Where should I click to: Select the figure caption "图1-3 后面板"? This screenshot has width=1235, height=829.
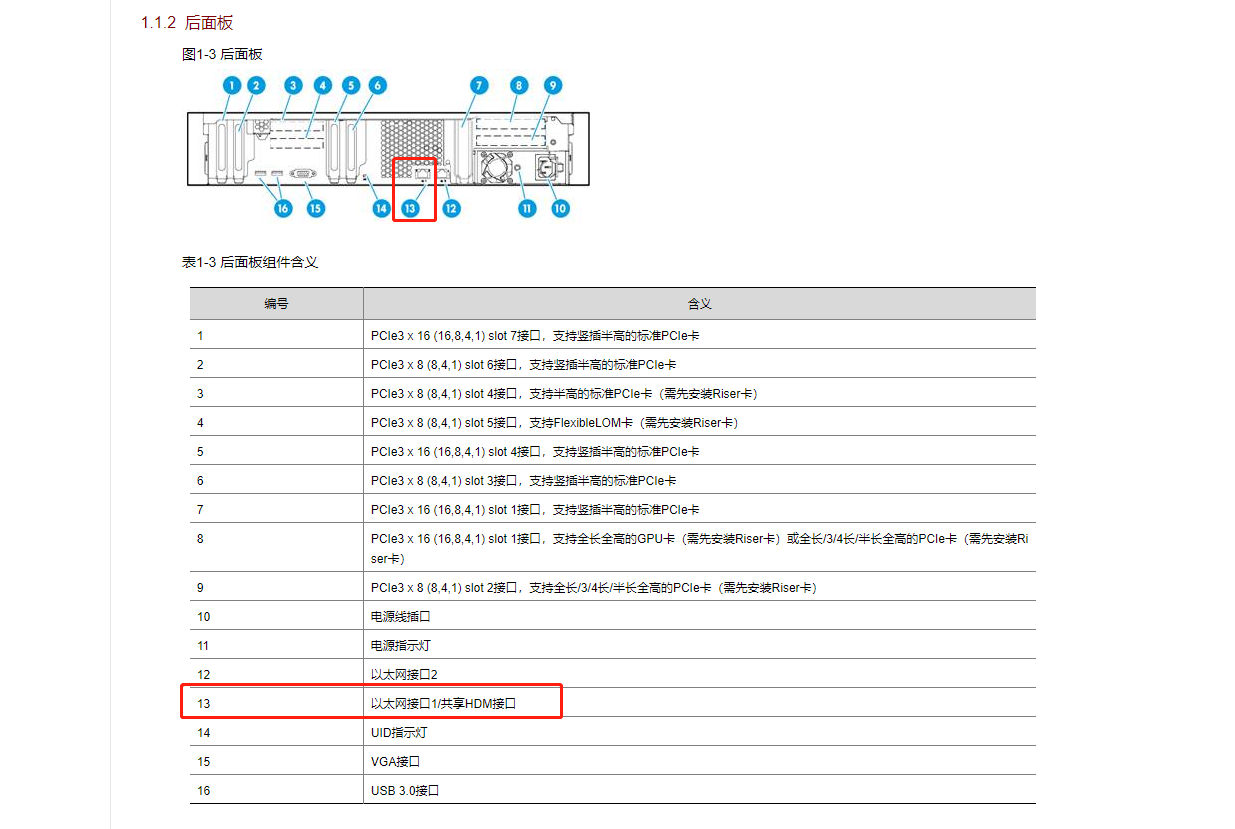point(222,54)
